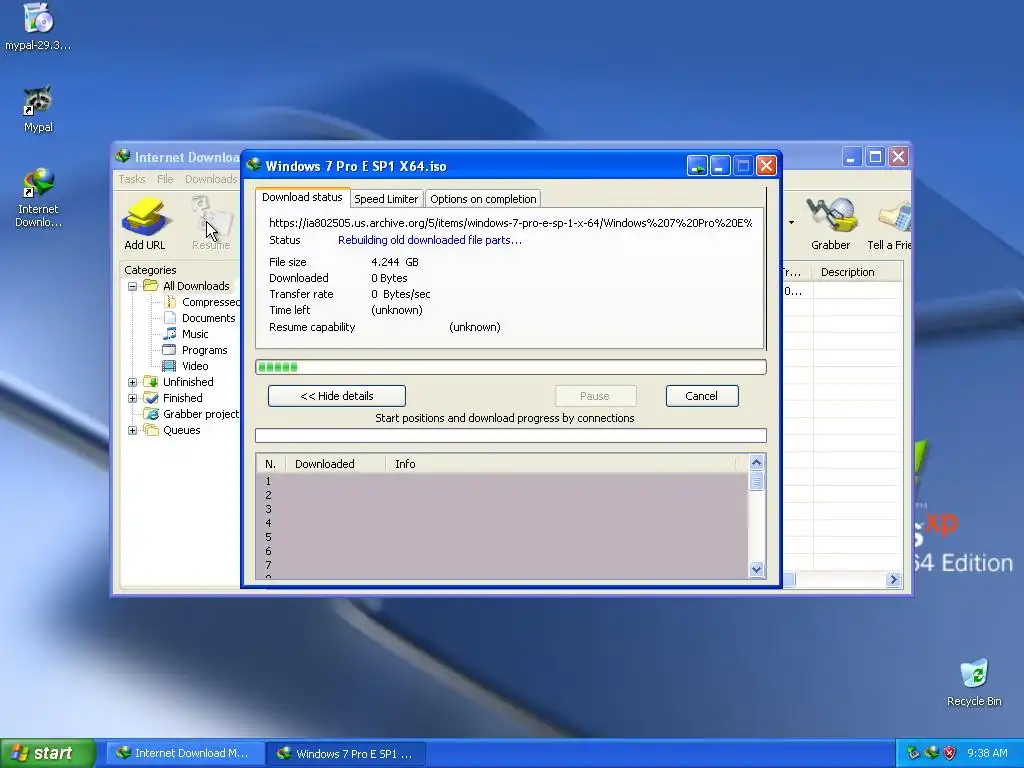
Task: Open the Tasks menu in IDM
Action: point(132,179)
